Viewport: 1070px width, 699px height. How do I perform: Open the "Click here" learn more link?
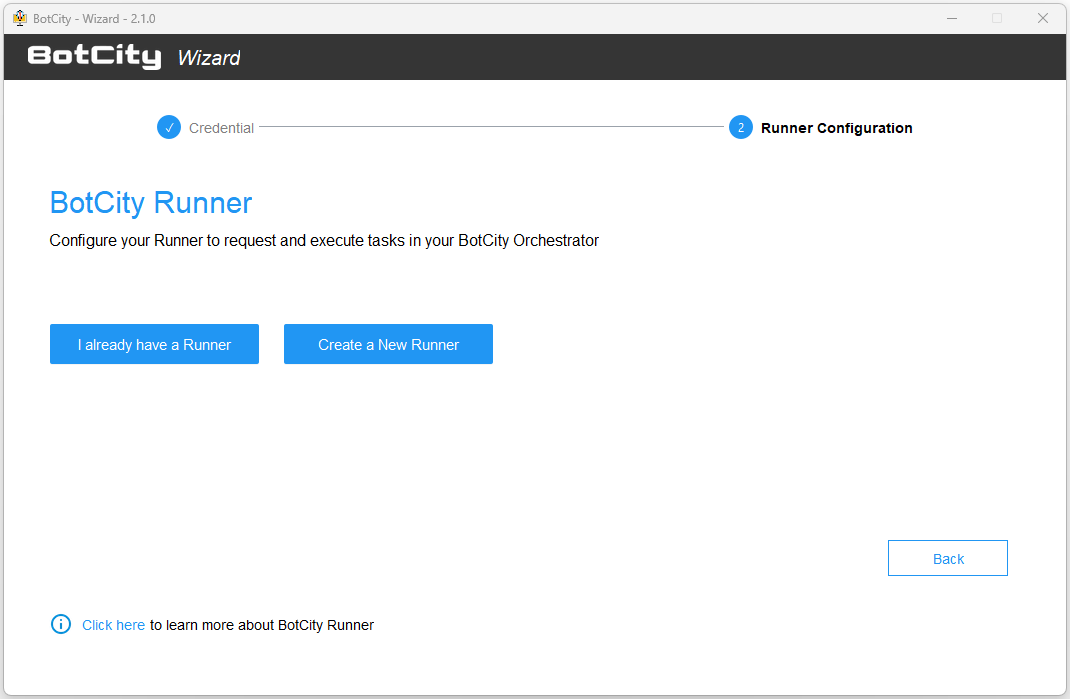[113, 625]
